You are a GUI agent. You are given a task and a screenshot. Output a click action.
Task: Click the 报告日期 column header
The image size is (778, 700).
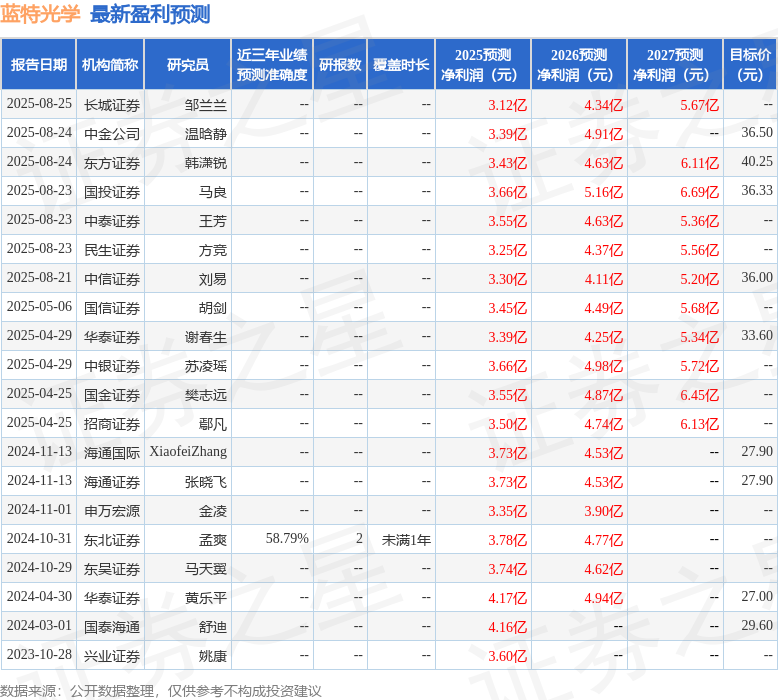pos(39,64)
